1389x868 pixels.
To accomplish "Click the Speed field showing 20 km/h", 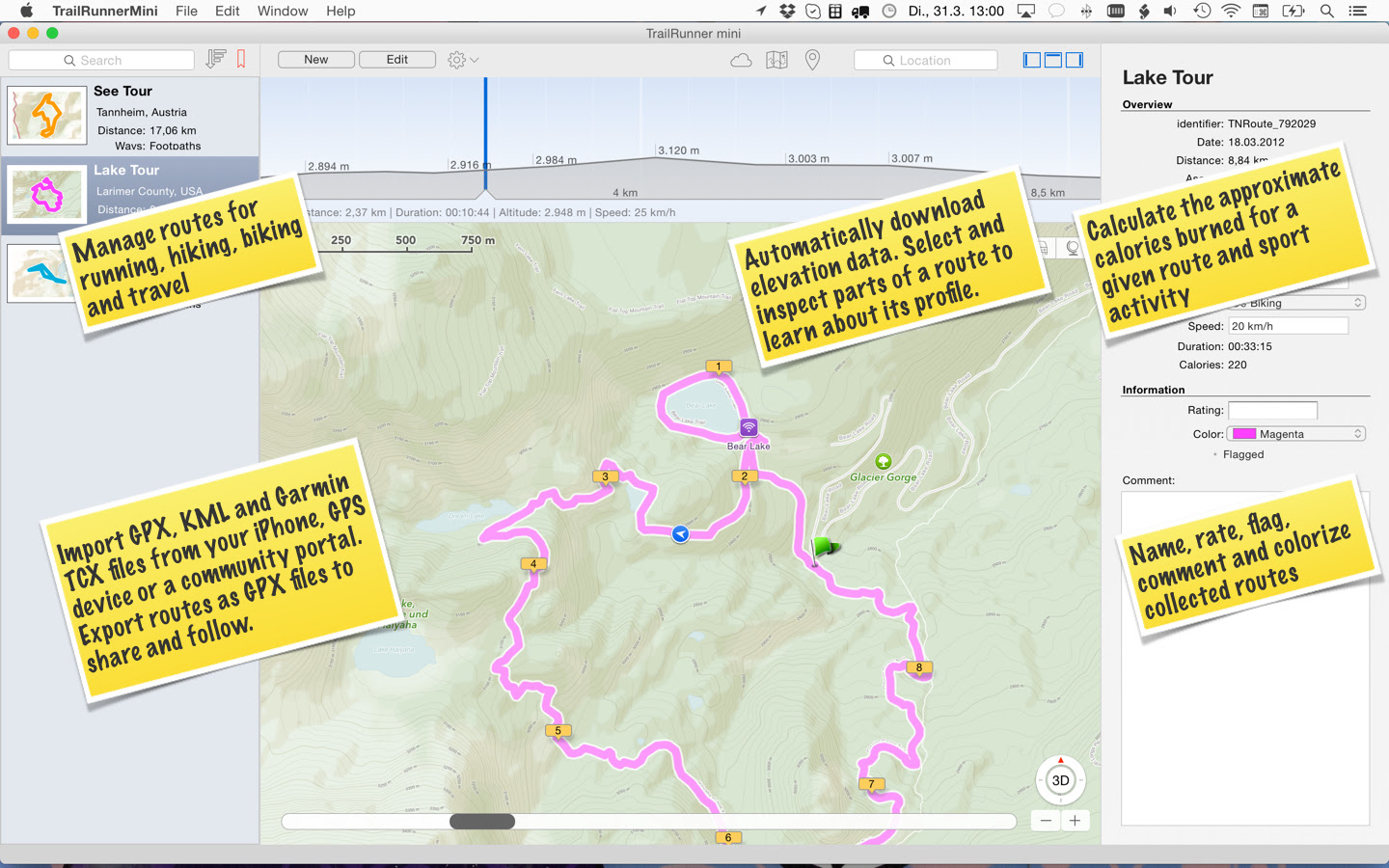I will tap(1288, 326).
